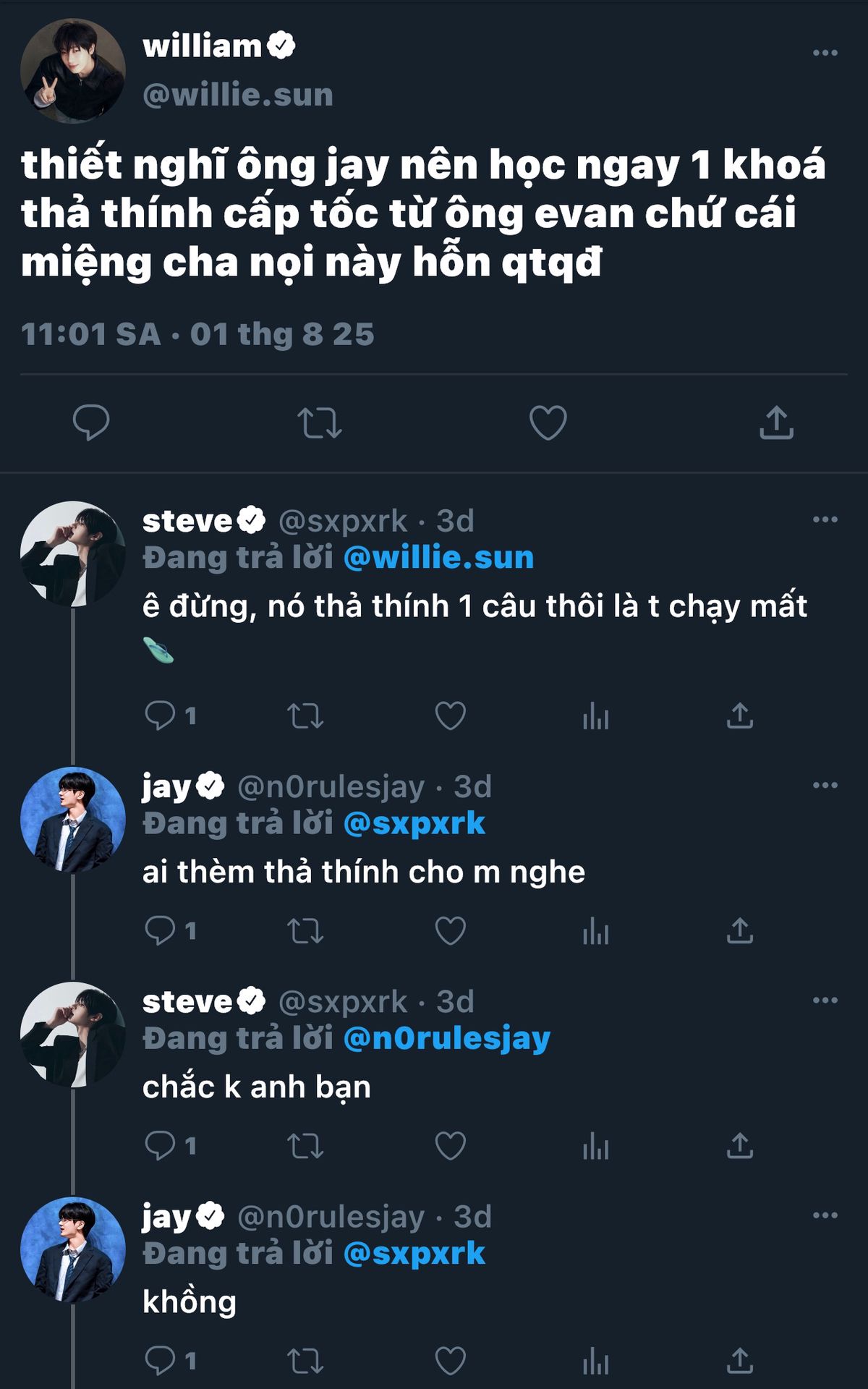View analytics on jay's 'khồng' reply
868x1389 pixels.
pyautogui.click(x=595, y=1361)
